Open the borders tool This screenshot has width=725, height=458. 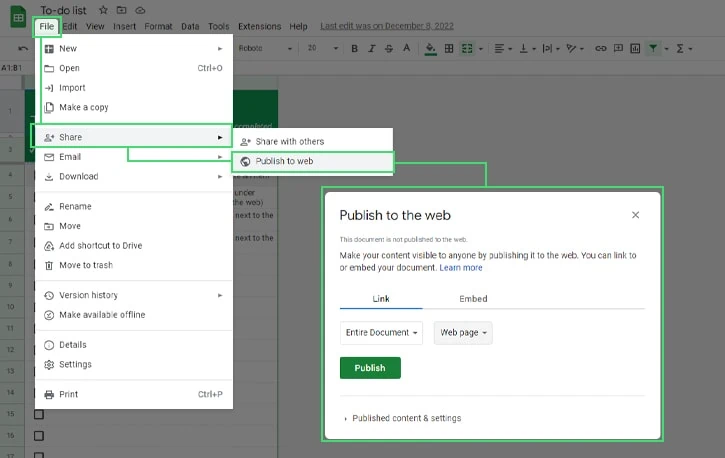point(449,49)
